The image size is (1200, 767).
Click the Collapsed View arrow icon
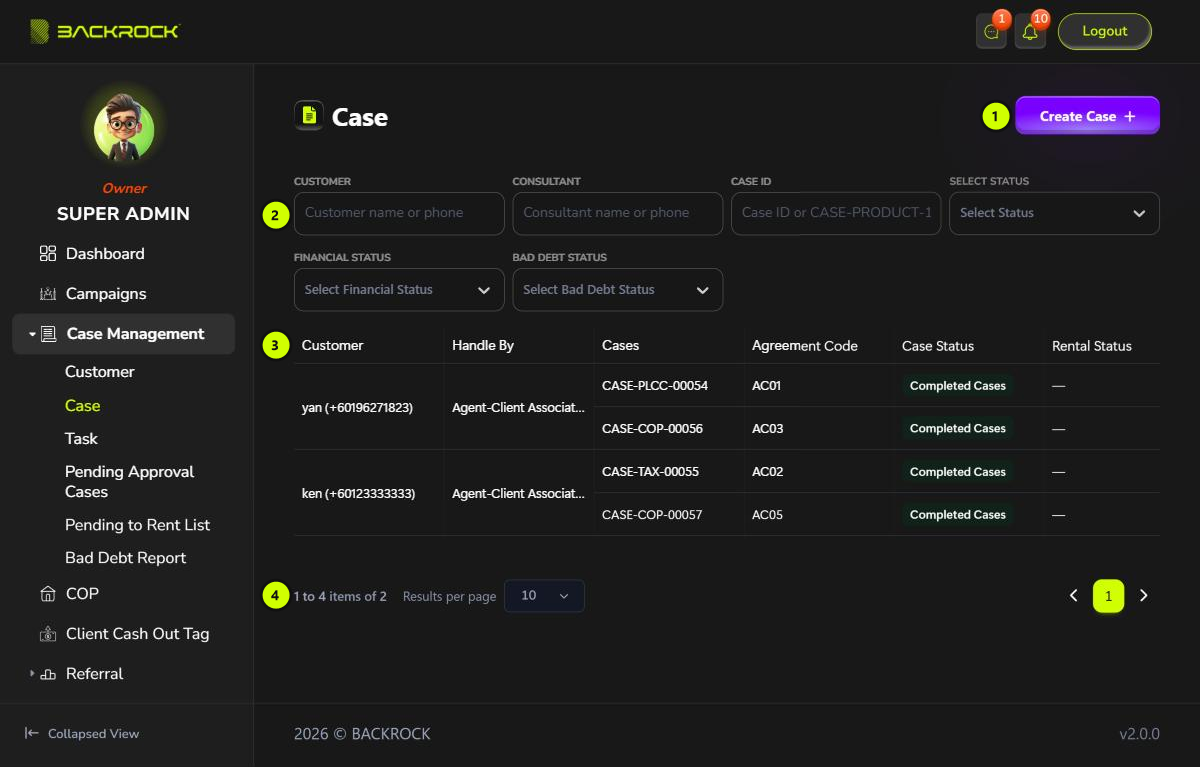pos(32,733)
